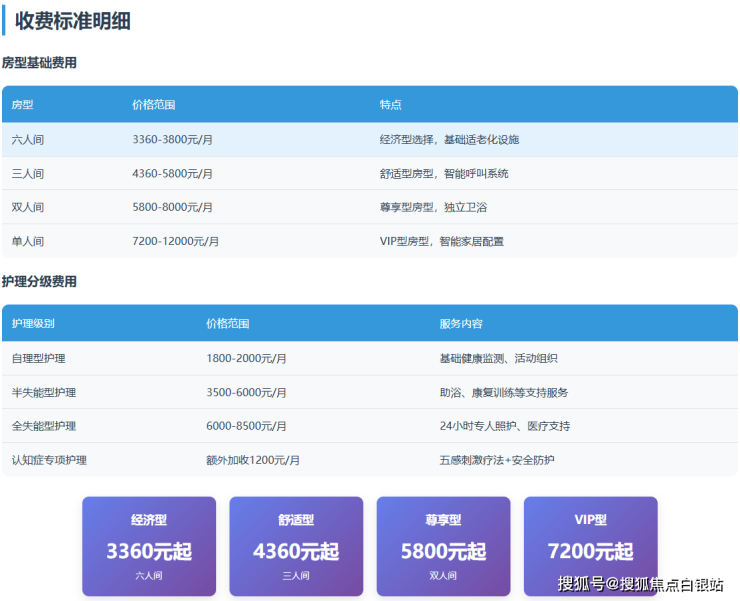The image size is (740, 601).
Task: Open the 尊享型 5800元起 pricing card
Action: point(443,546)
